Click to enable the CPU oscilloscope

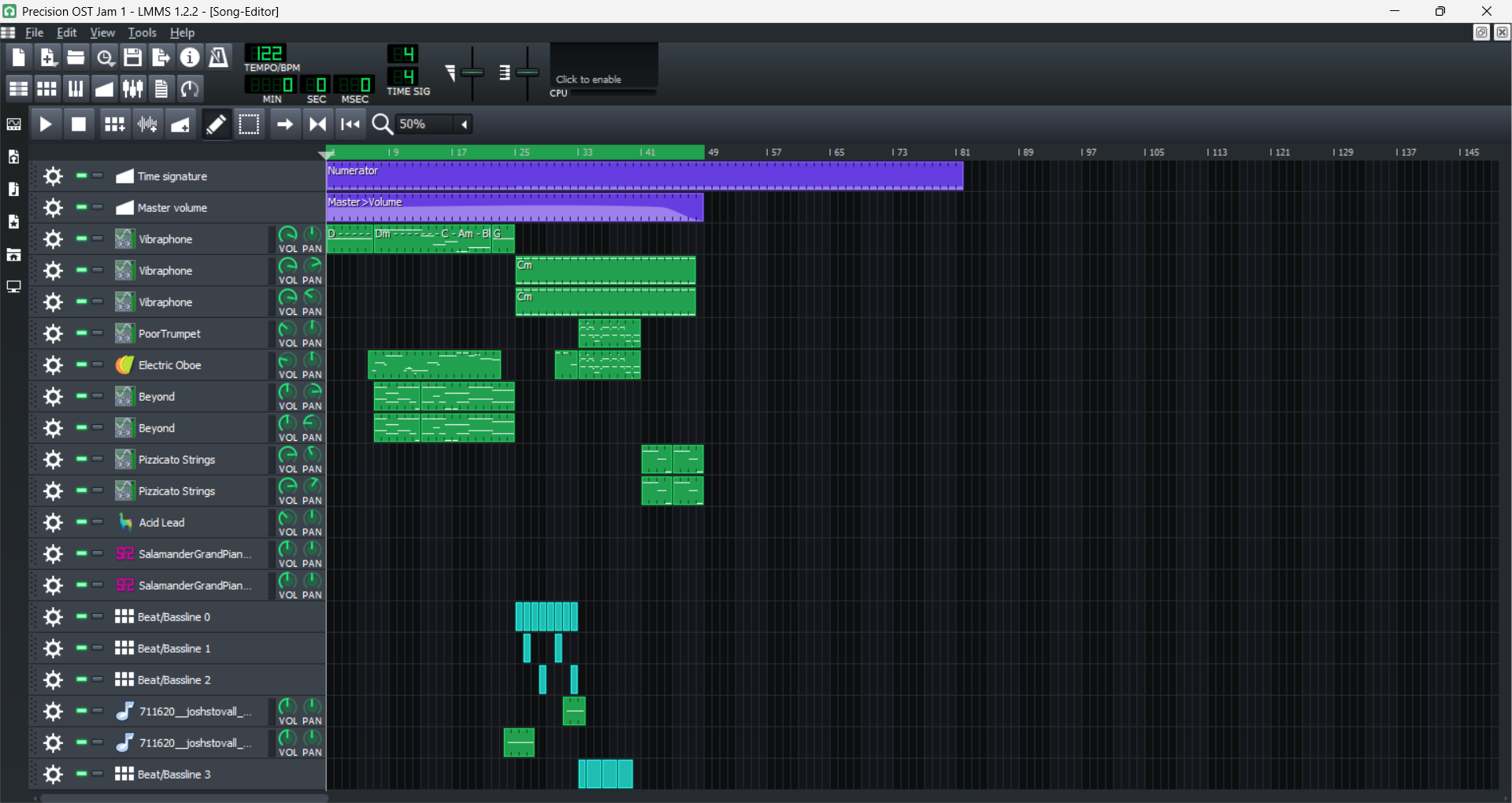(603, 65)
